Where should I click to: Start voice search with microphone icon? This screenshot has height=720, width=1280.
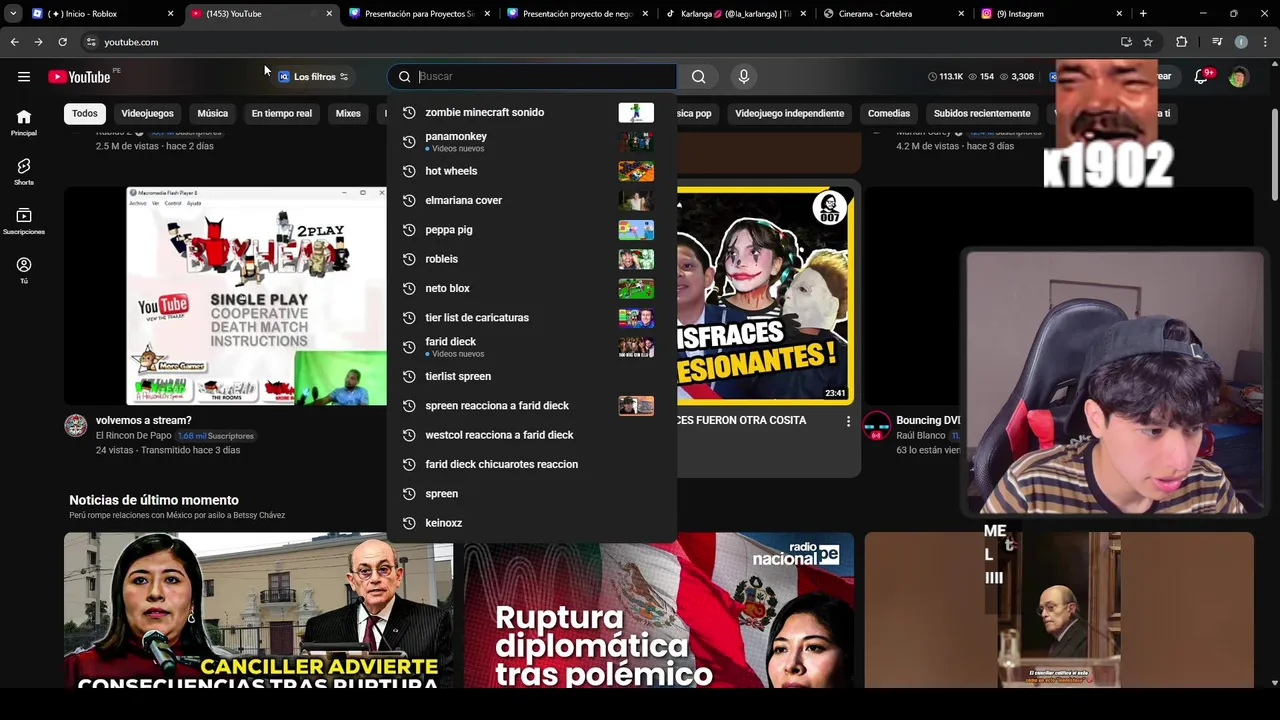[x=743, y=76]
